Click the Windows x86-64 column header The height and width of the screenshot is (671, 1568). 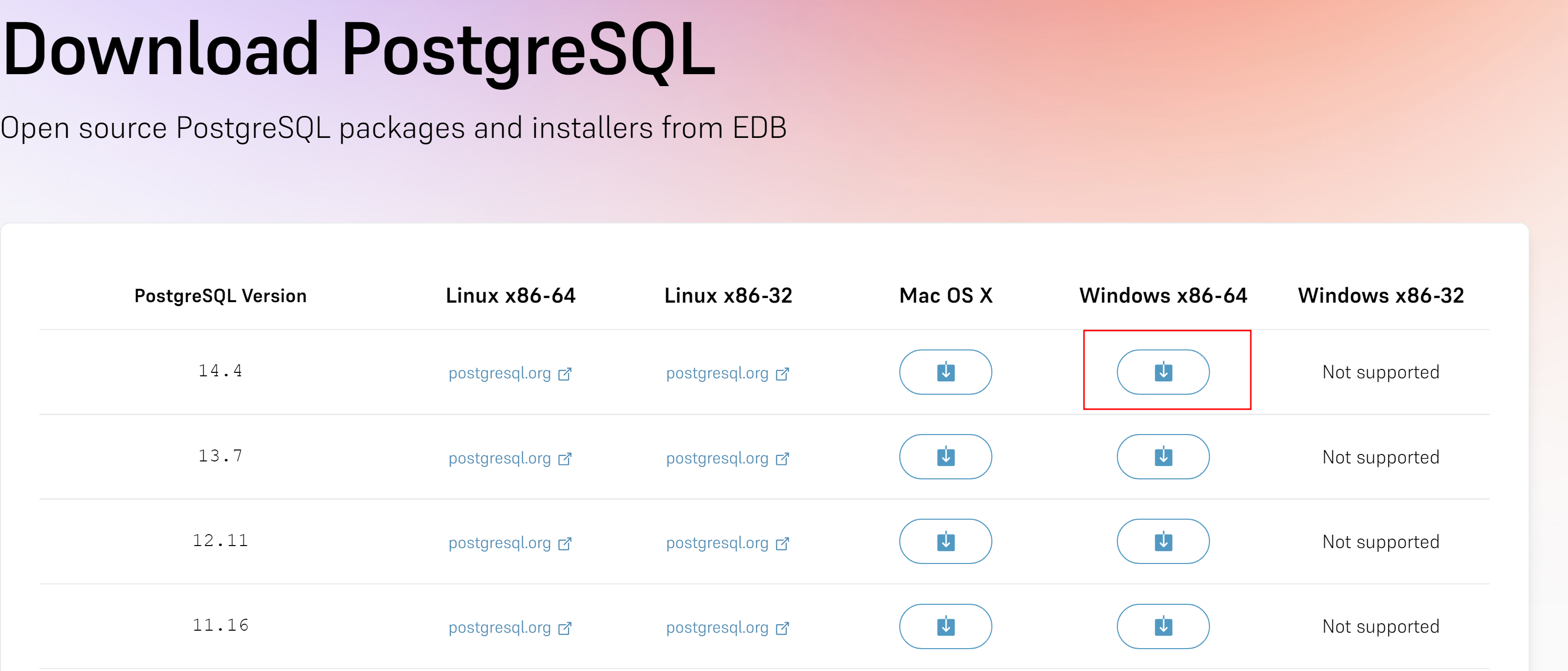pyautogui.click(x=1163, y=296)
